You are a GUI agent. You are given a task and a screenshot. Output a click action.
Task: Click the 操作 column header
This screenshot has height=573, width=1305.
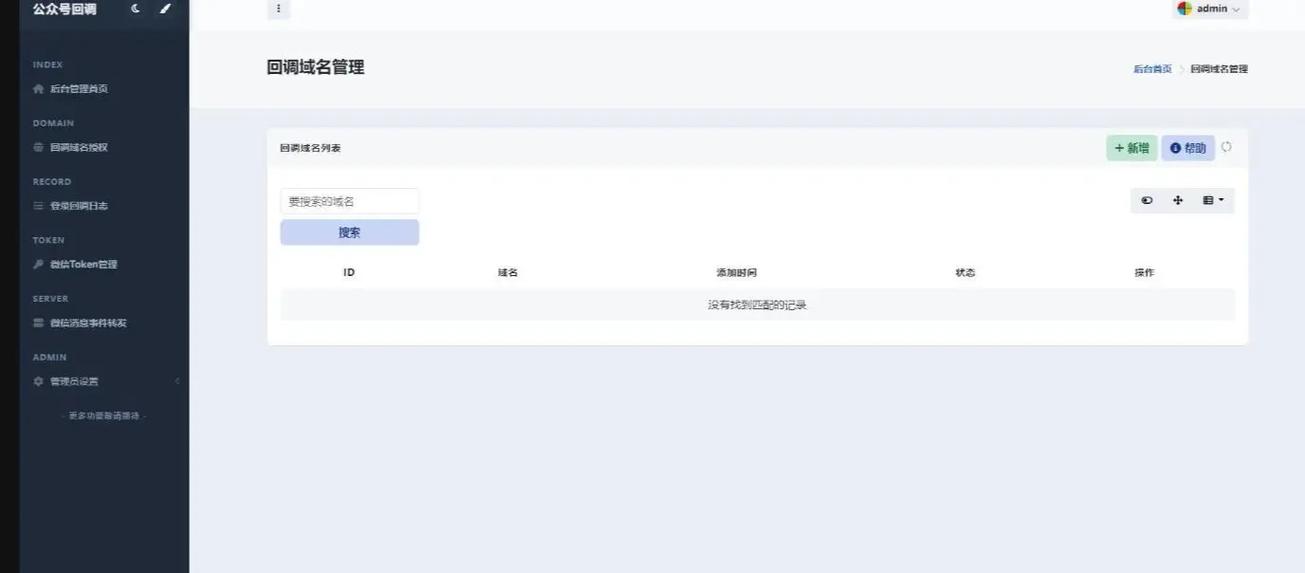point(1144,272)
